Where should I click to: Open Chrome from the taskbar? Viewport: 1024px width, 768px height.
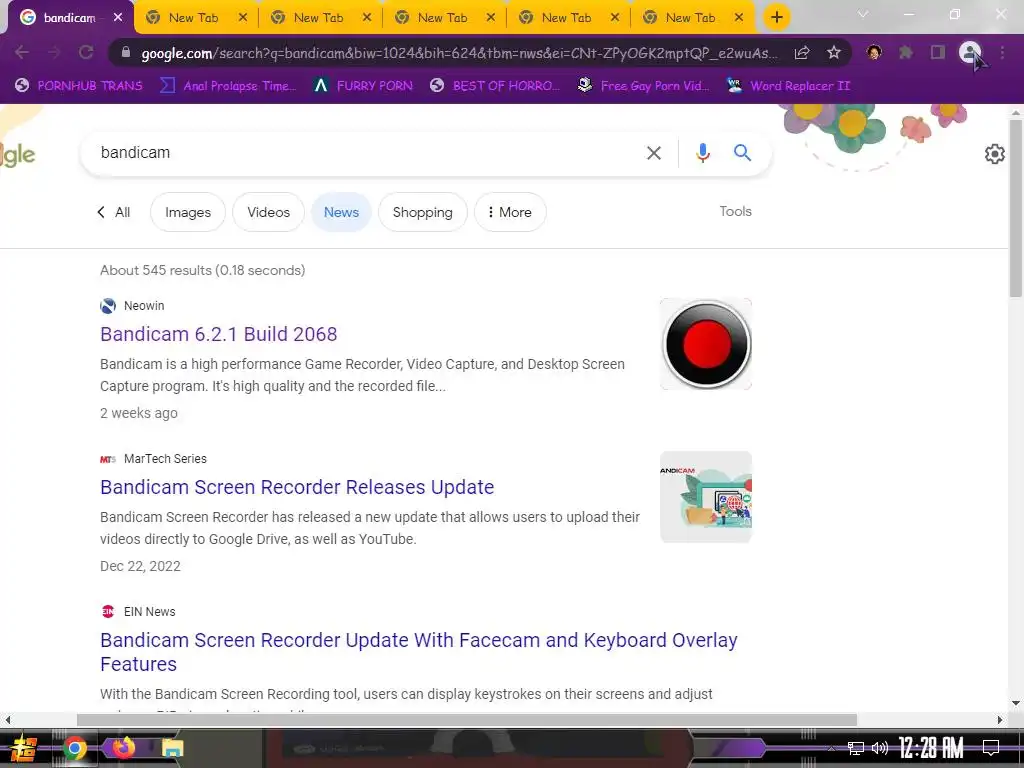[74, 748]
